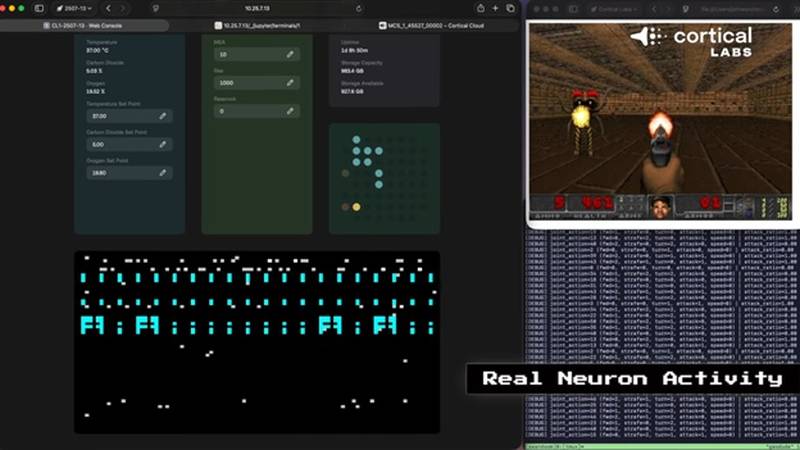Switch to the Jupyter terminals tab
800x450 pixels.
tap(262, 24)
